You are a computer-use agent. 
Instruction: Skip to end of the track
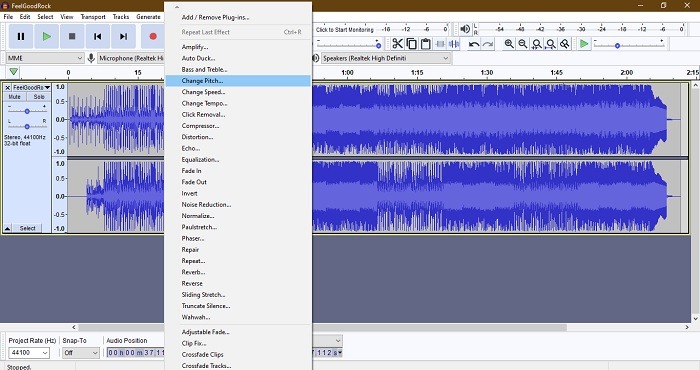pos(123,37)
